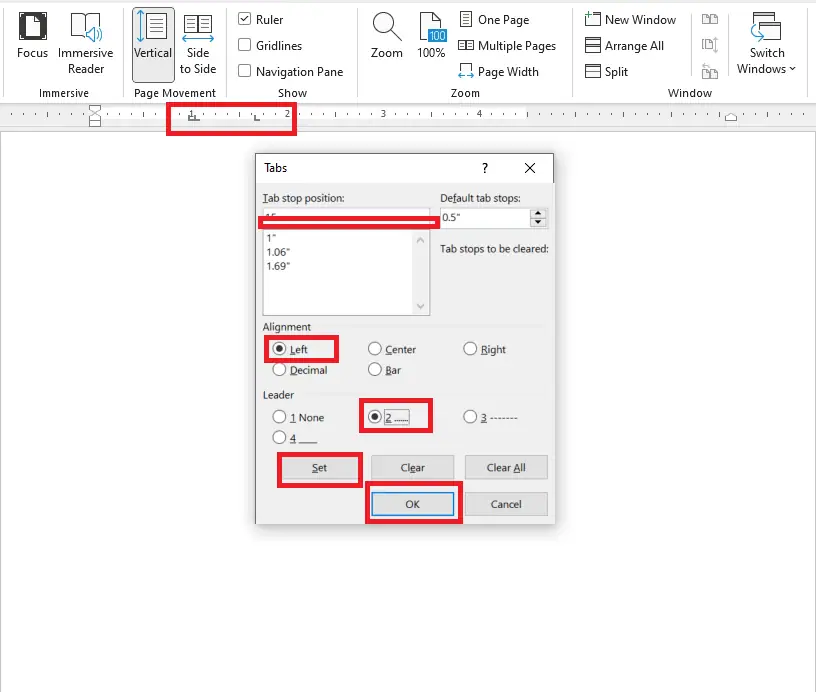816x692 pixels.
Task: Increase the default tab stops value
Action: 539,213
